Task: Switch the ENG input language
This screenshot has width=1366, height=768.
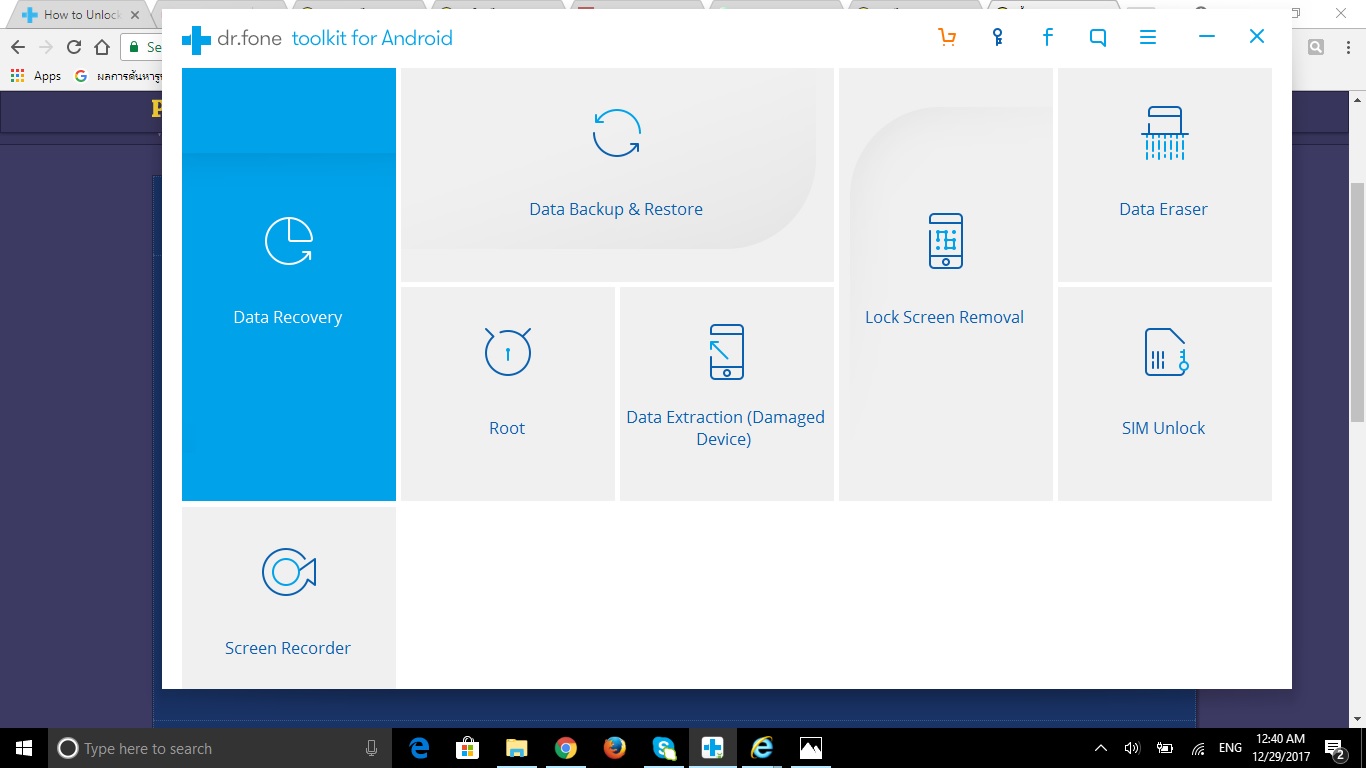Action: coord(1231,748)
